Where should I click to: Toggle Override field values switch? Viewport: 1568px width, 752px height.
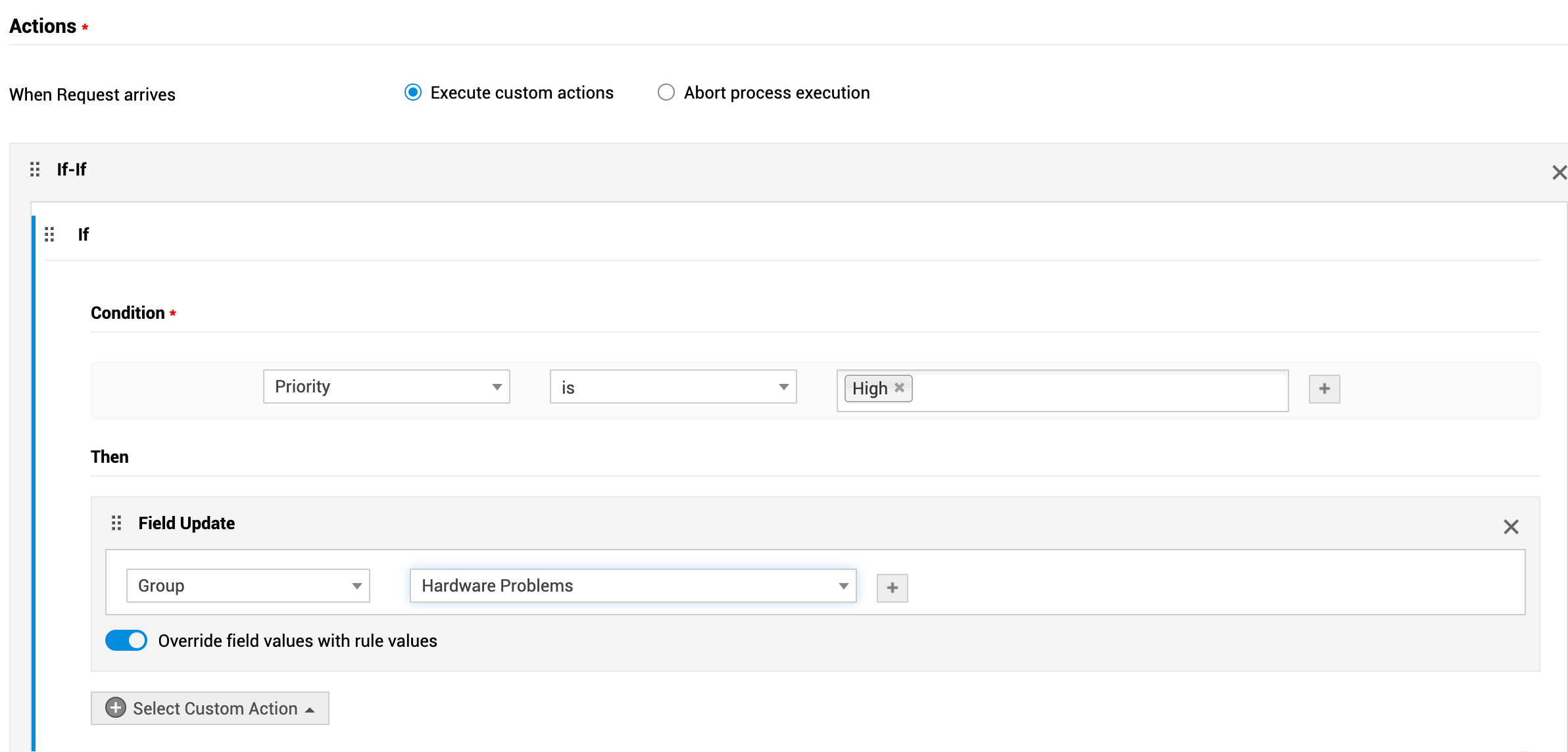click(126, 640)
